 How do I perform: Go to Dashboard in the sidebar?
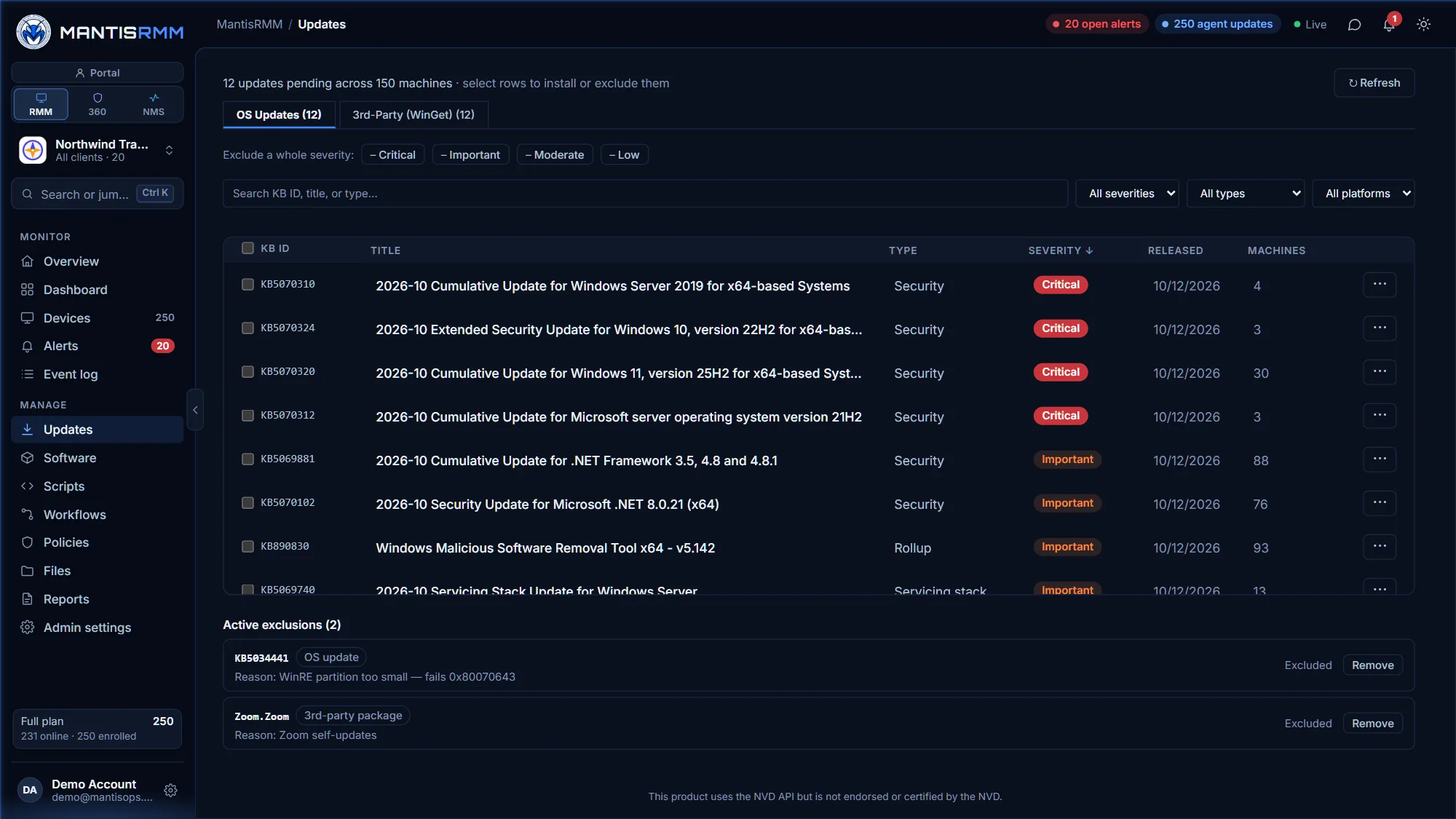pos(97,290)
